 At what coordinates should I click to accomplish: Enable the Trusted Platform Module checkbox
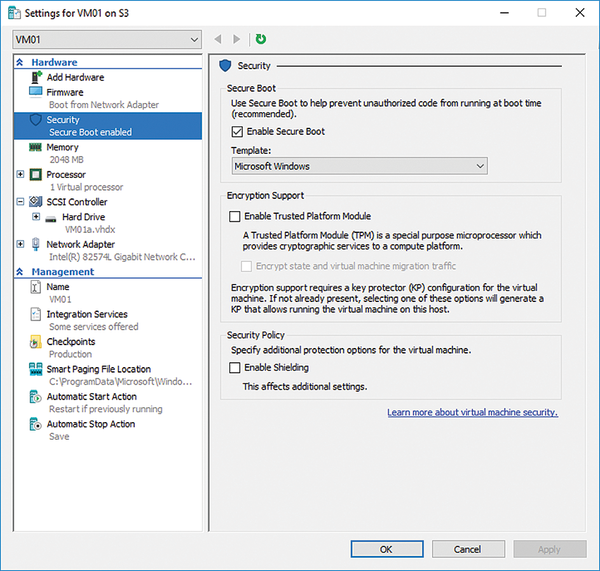pyautogui.click(x=236, y=216)
